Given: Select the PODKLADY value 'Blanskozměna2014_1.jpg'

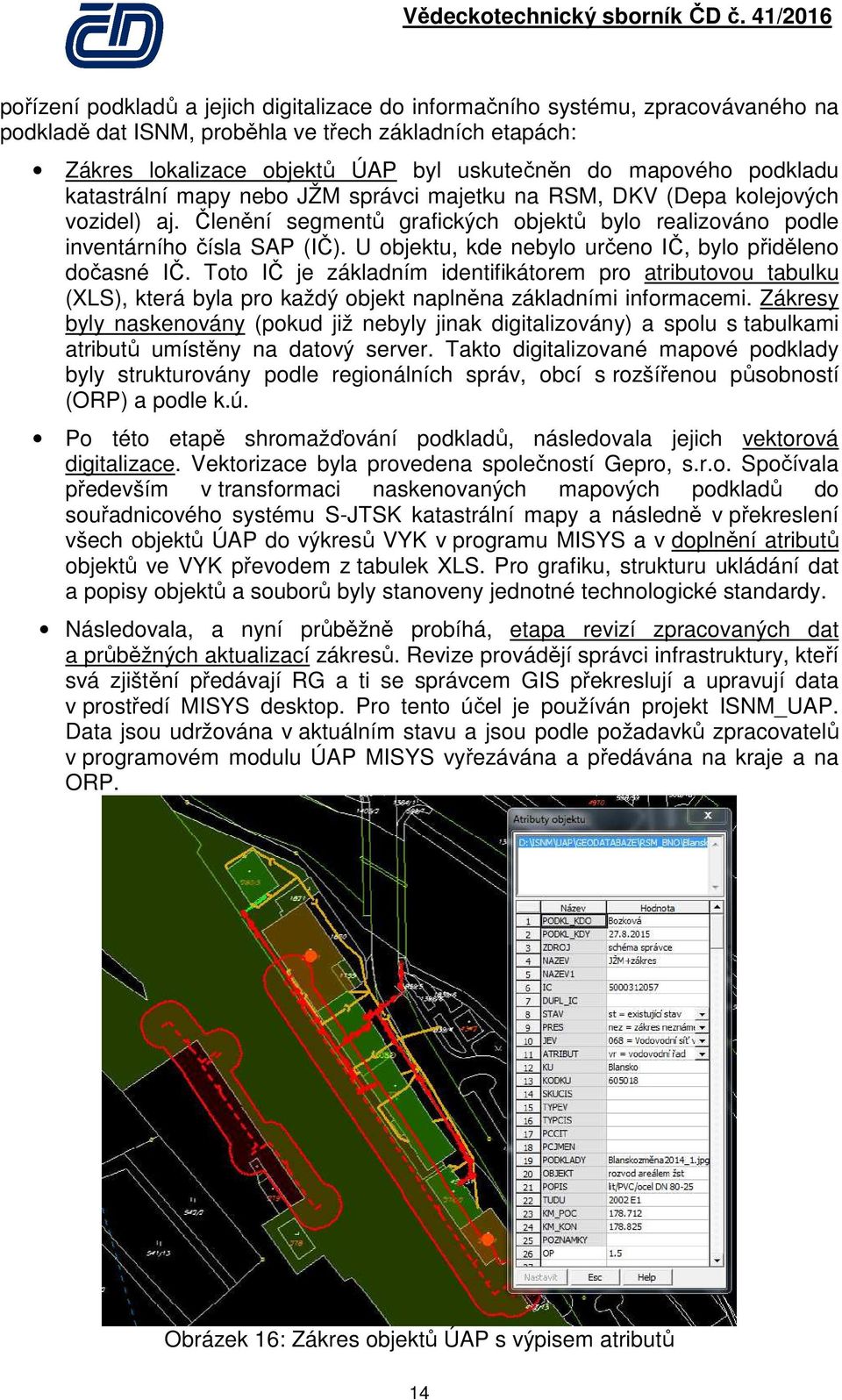Looking at the screenshot, I should coord(657,1160).
